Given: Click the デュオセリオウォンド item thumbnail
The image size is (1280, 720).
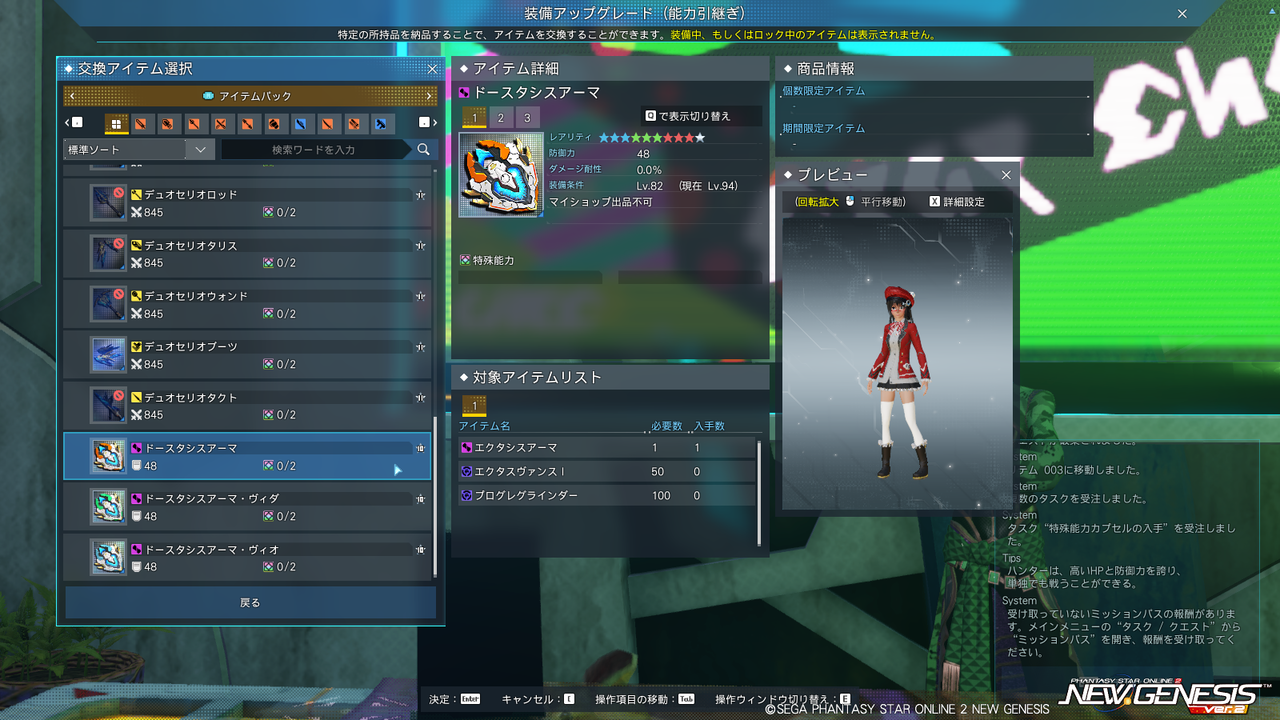Looking at the screenshot, I should [x=108, y=305].
